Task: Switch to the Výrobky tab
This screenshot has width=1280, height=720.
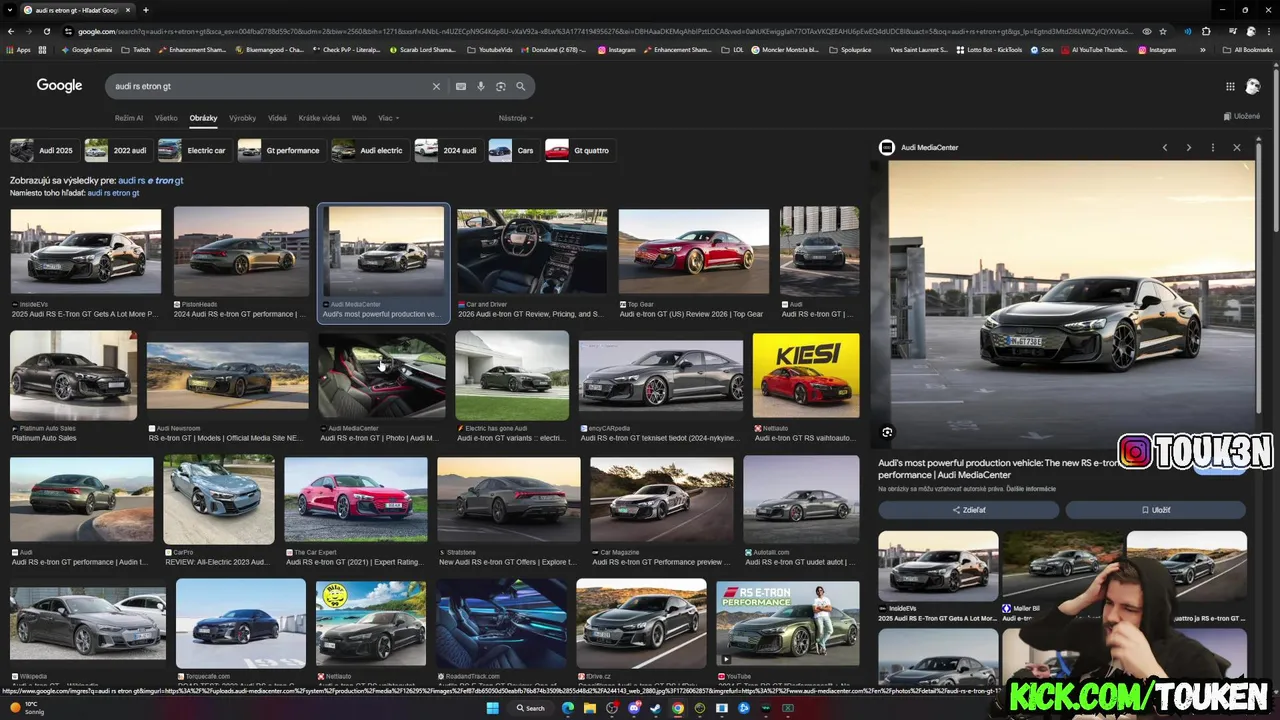Action: pyautogui.click(x=243, y=118)
